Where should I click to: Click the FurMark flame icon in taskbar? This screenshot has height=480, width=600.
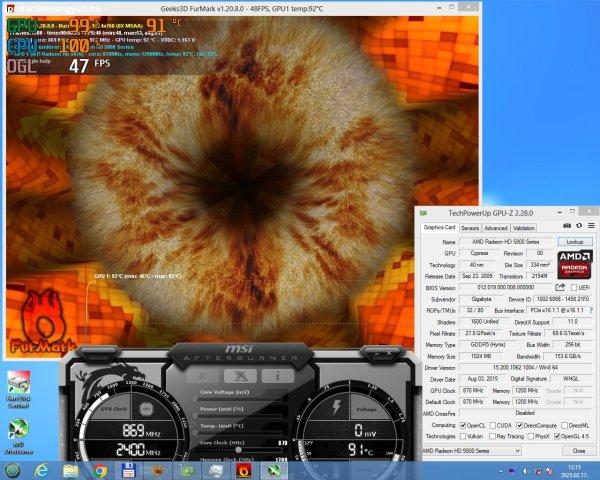click(244, 471)
